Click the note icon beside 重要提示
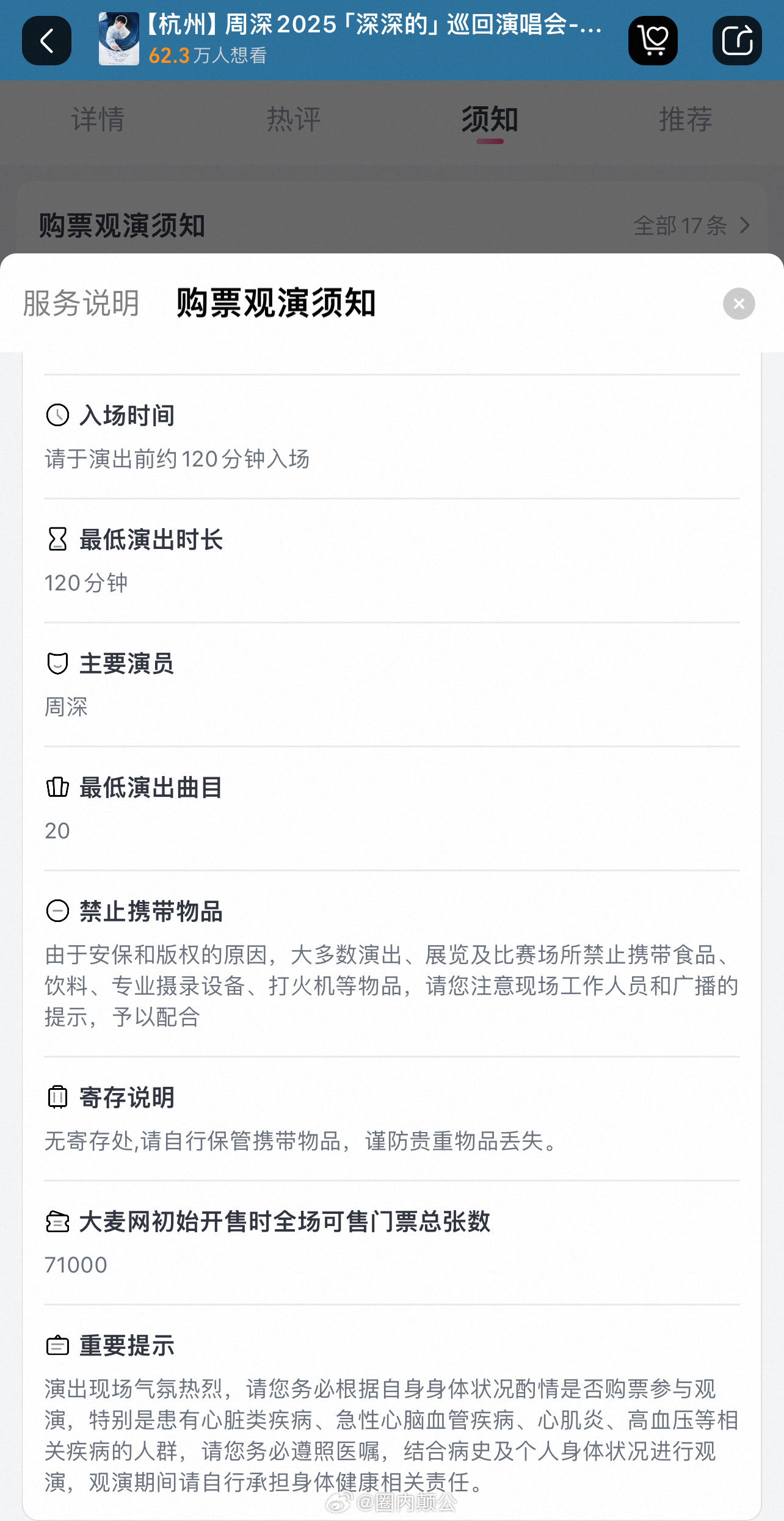This screenshot has width=784, height=1521. pos(57,1346)
